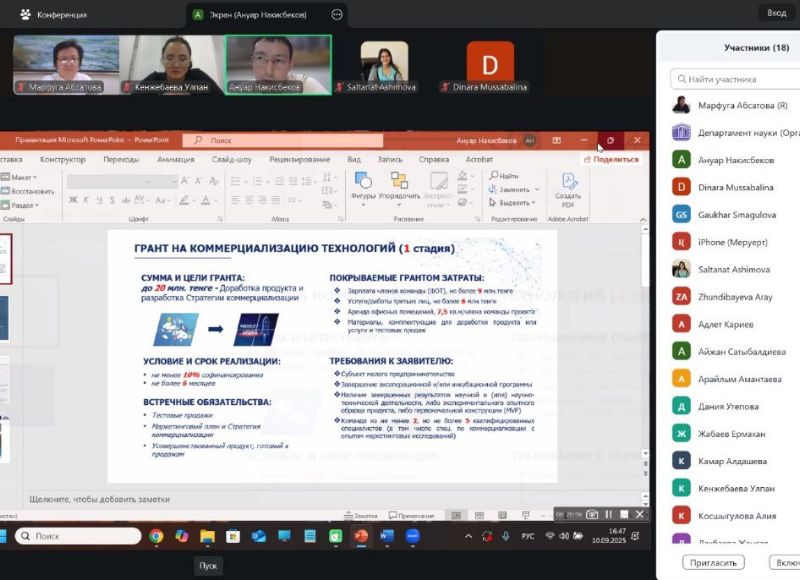Click the Фигуры shapes icon in ribbon
Screen dimensions: 800x580
pos(363,184)
